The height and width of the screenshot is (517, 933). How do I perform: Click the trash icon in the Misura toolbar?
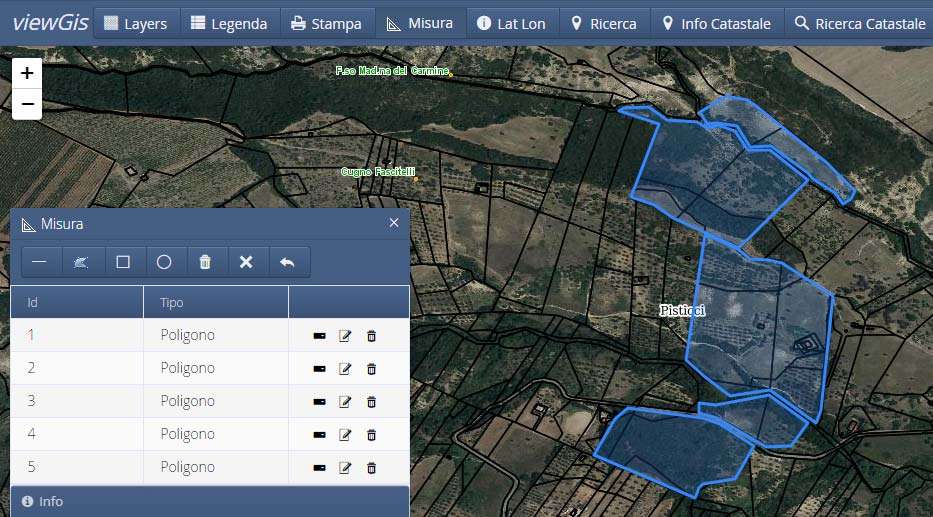[205, 262]
